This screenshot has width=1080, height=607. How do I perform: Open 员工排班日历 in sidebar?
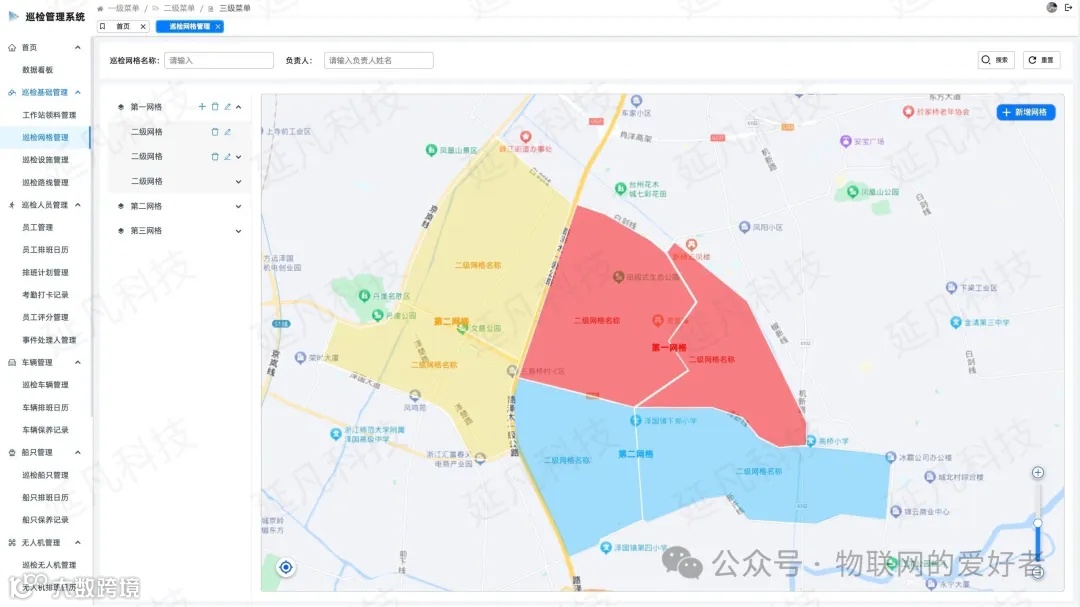point(45,249)
